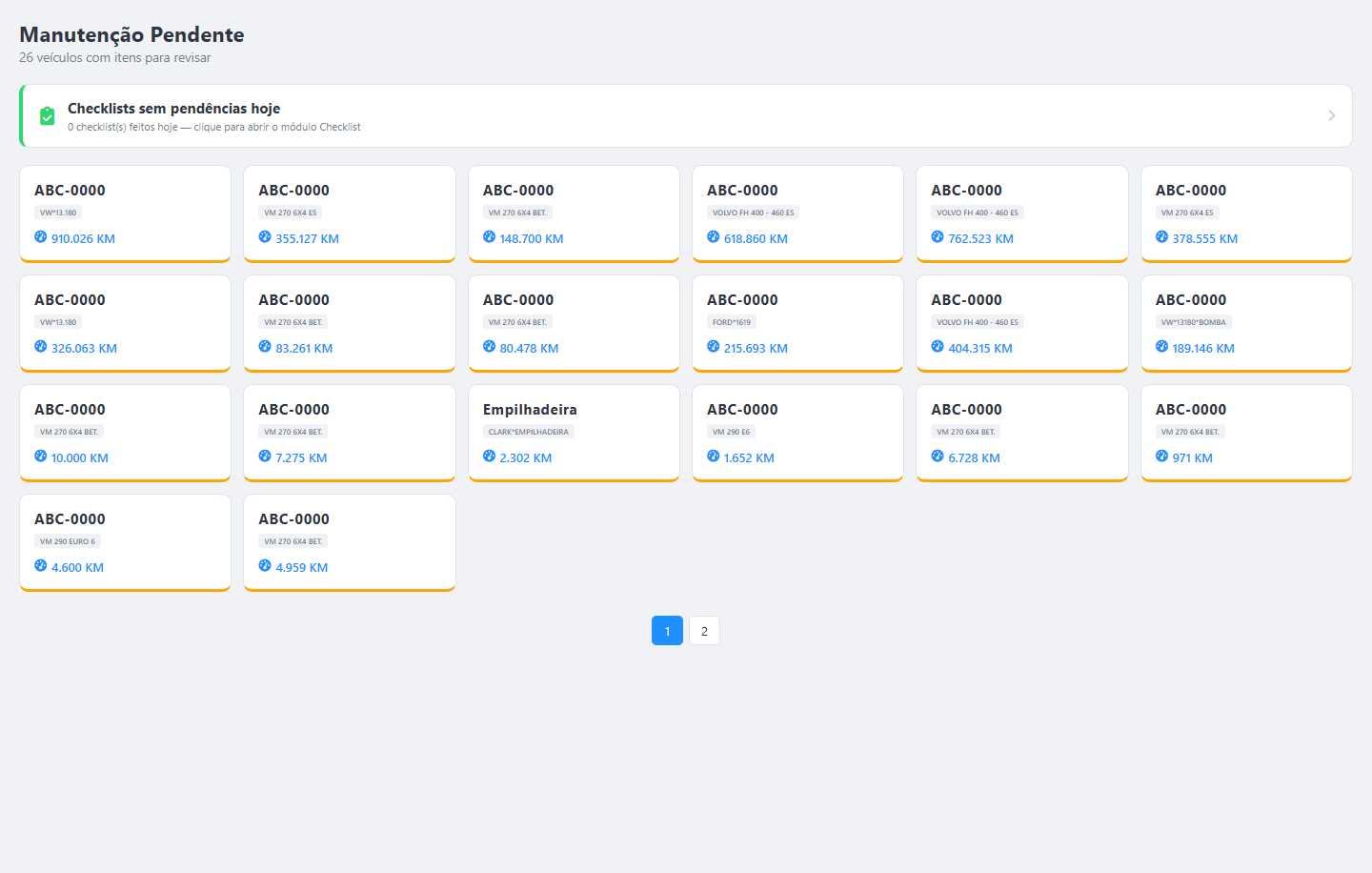Click the VW*13180*BOMBA model tag
Image resolution: width=1372 pixels, height=873 pixels.
click(1194, 322)
